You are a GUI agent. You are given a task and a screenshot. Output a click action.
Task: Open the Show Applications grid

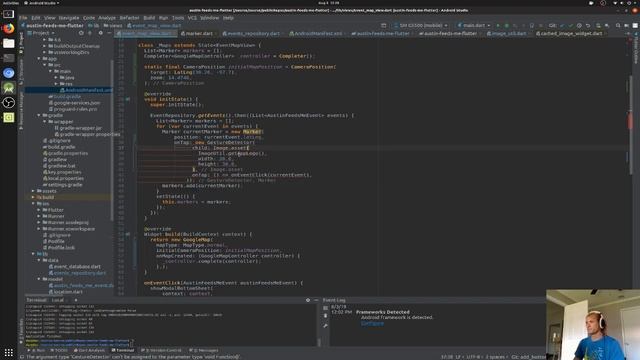9,352
